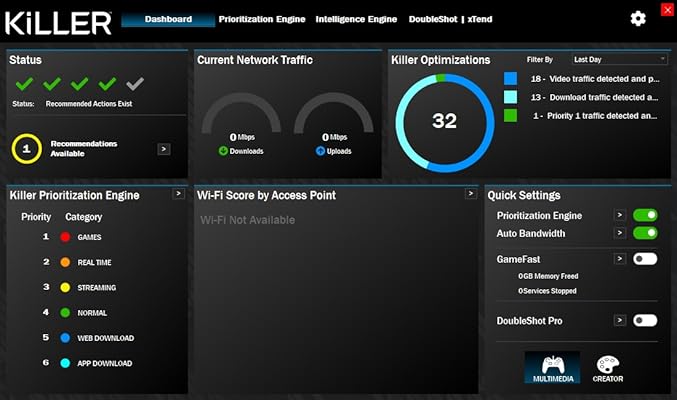Viewport: 677px width, 400px height.
Task: Select the STREAMING category label
Action: pyautogui.click(x=97, y=287)
